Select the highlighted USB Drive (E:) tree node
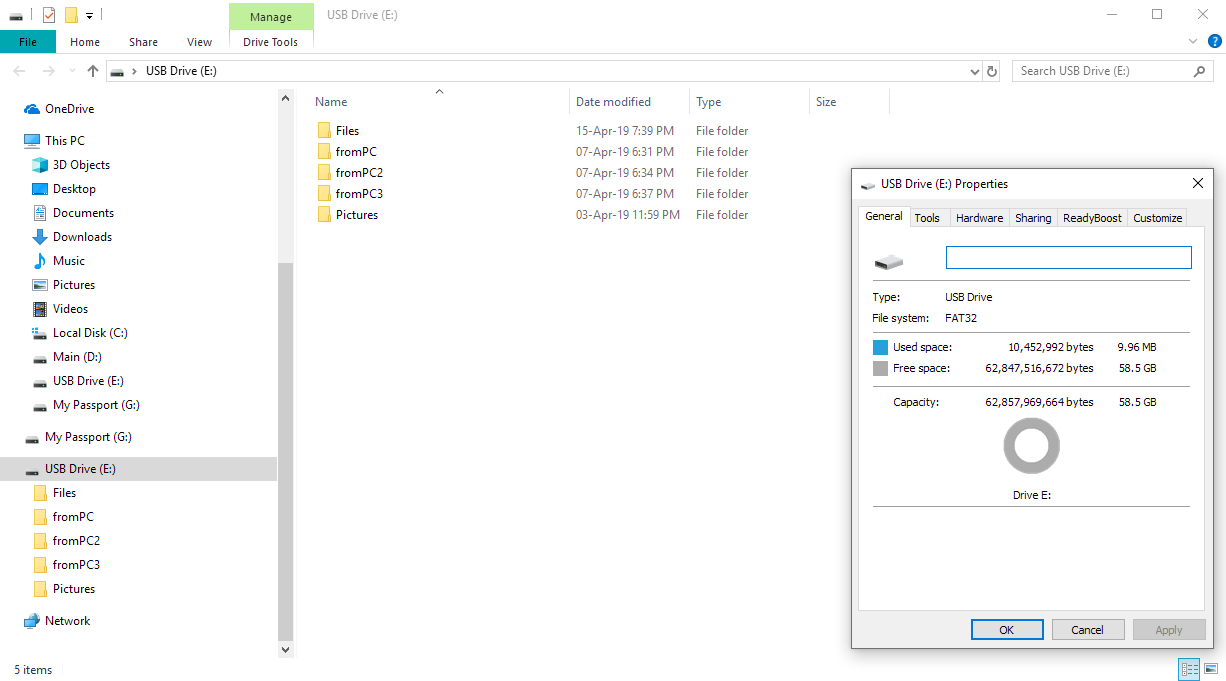This screenshot has width=1226, height=681. click(138, 469)
